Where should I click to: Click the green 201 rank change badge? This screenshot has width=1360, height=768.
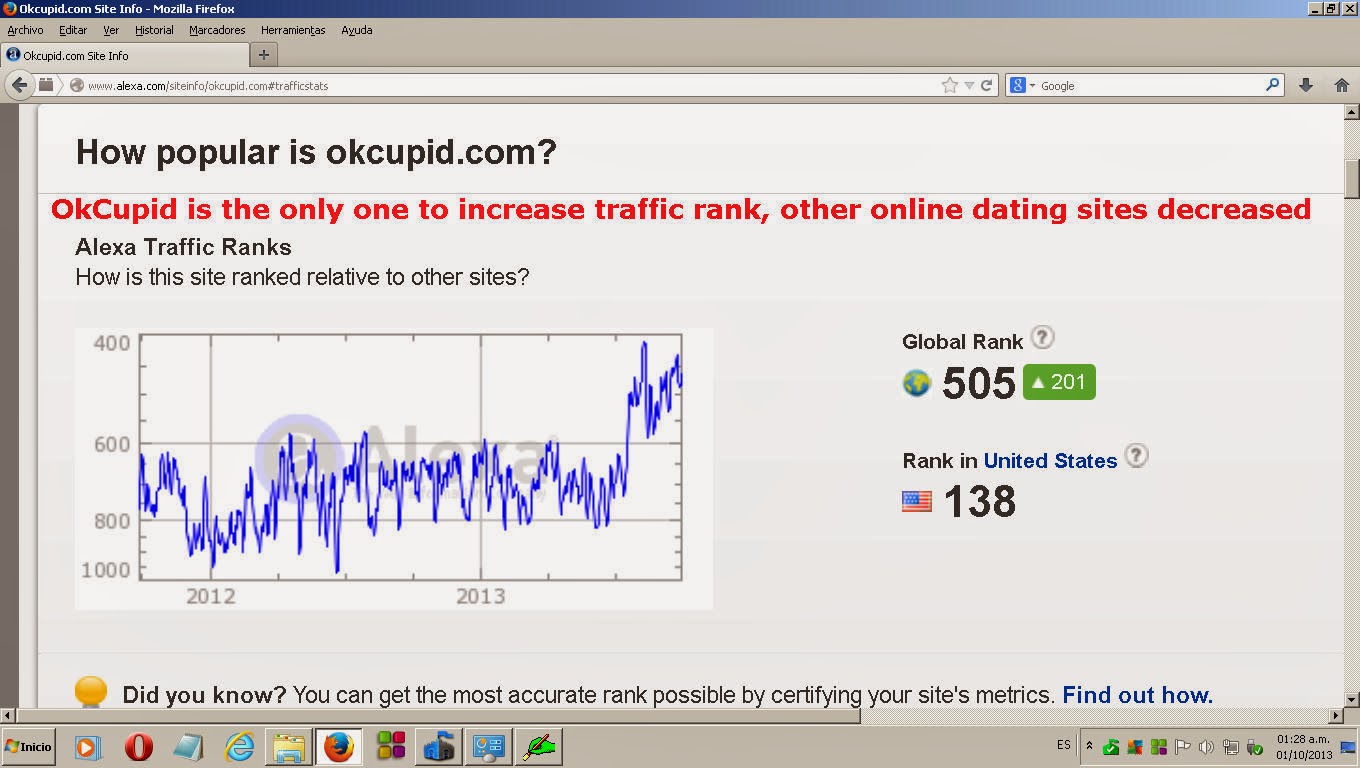click(1059, 382)
